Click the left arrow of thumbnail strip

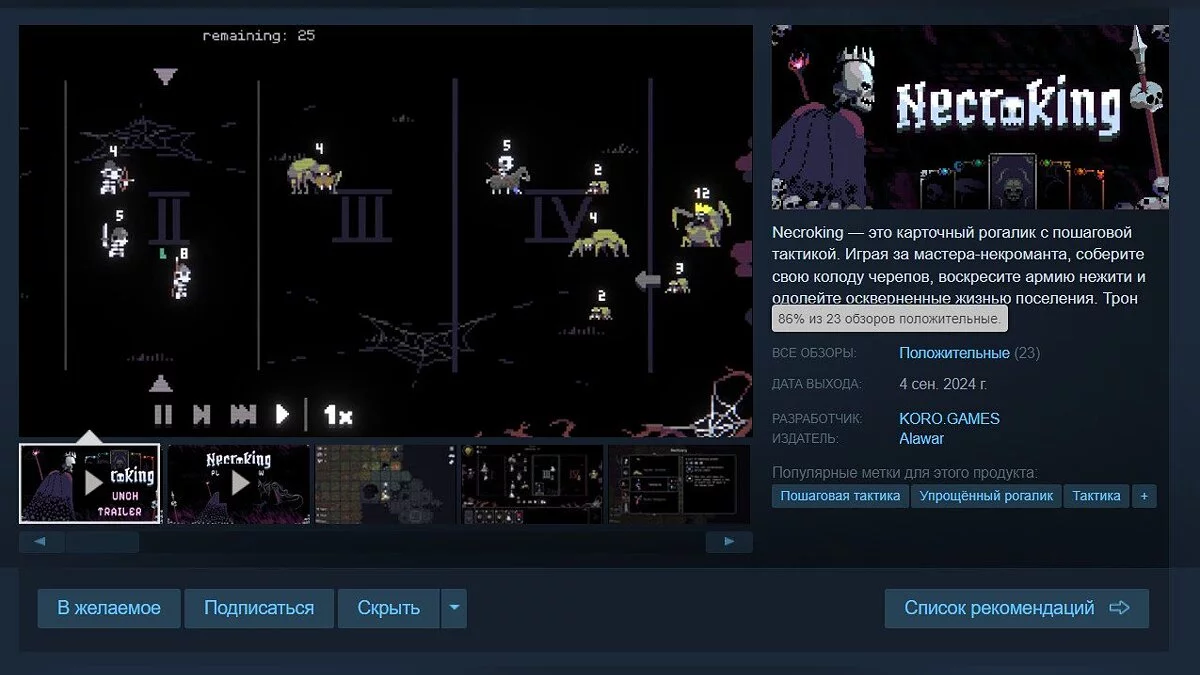pos(41,542)
